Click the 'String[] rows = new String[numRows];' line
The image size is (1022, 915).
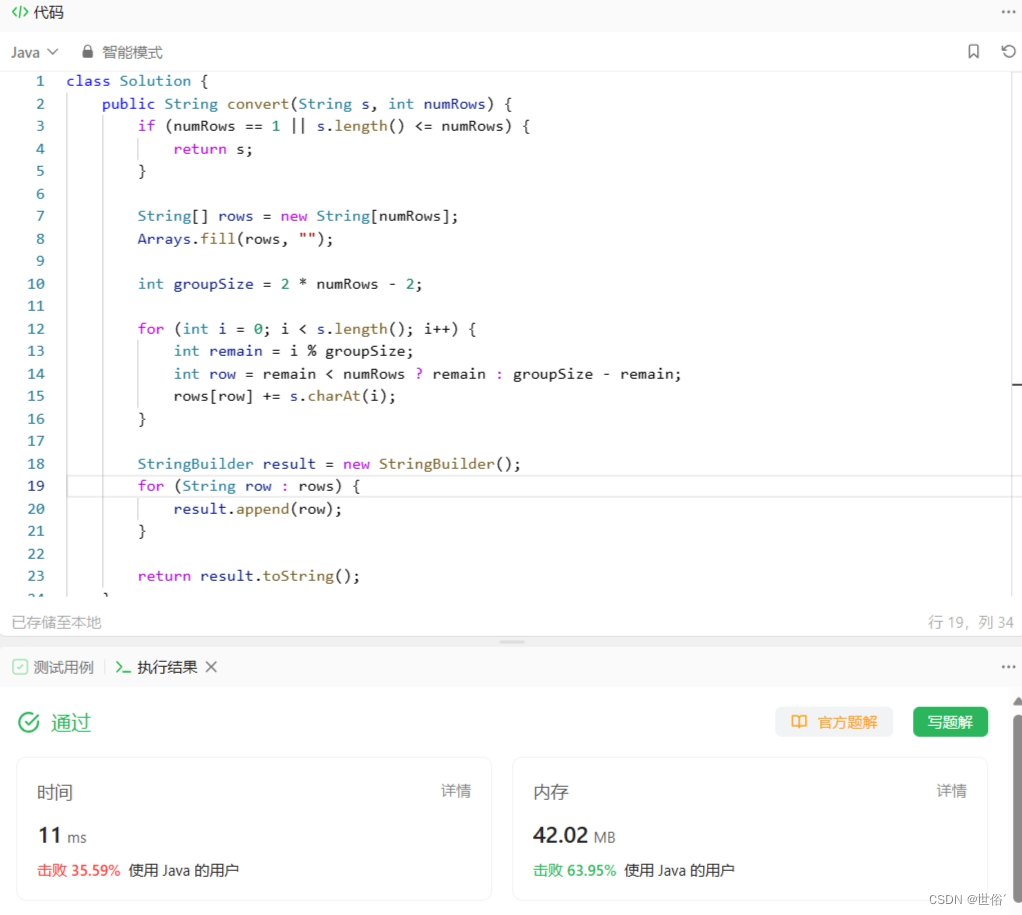[297, 216]
